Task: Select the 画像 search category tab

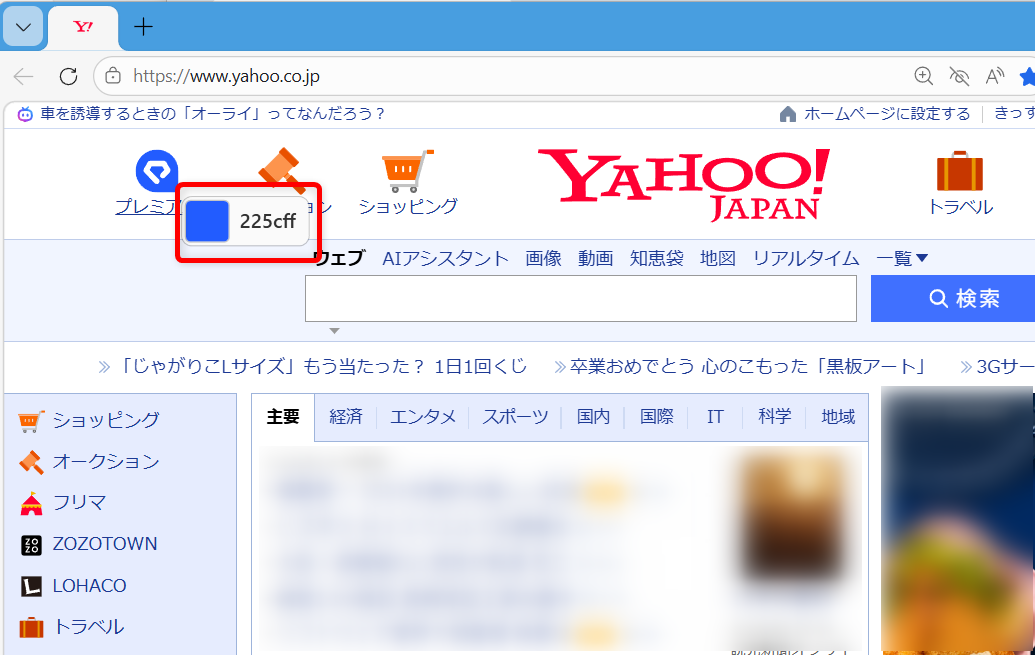Action: (x=543, y=258)
